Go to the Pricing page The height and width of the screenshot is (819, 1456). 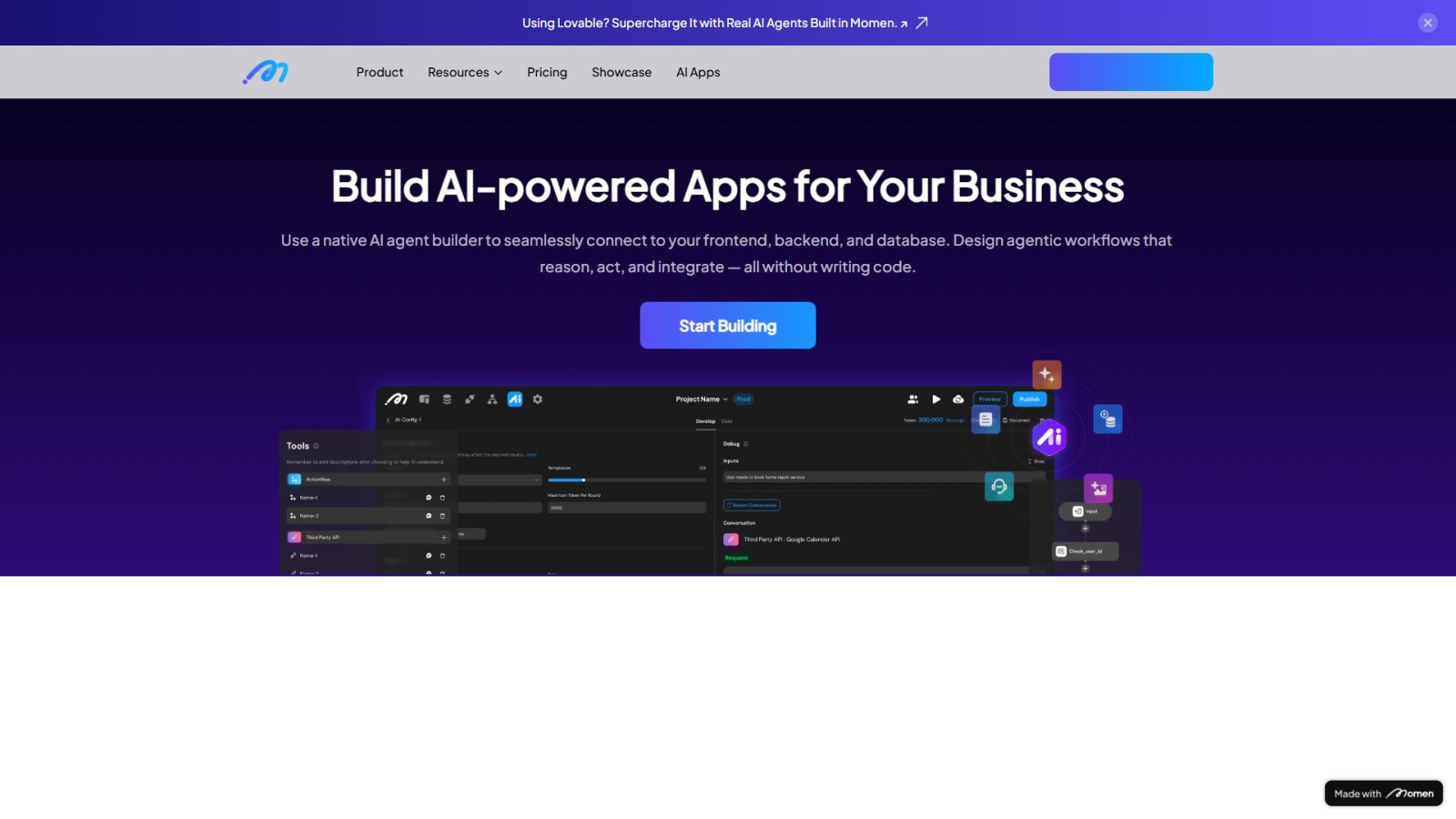pyautogui.click(x=547, y=72)
